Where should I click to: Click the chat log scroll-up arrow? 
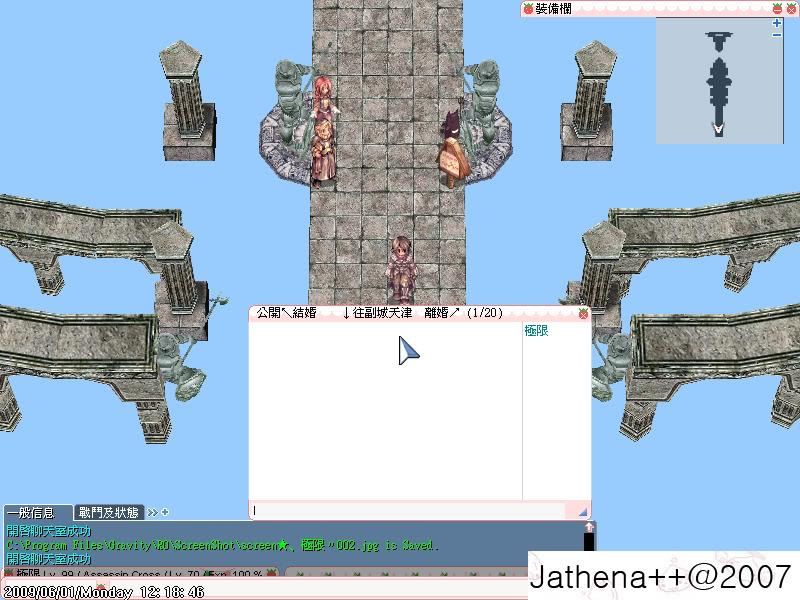pyautogui.click(x=589, y=527)
